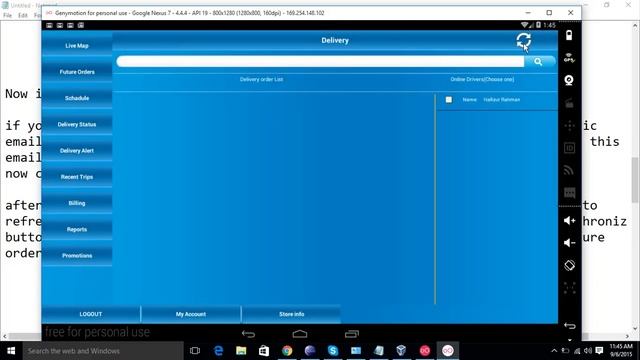Click Genymotion volume up icon
Image resolution: width=640 pixels, height=360 pixels.
(x=569, y=221)
